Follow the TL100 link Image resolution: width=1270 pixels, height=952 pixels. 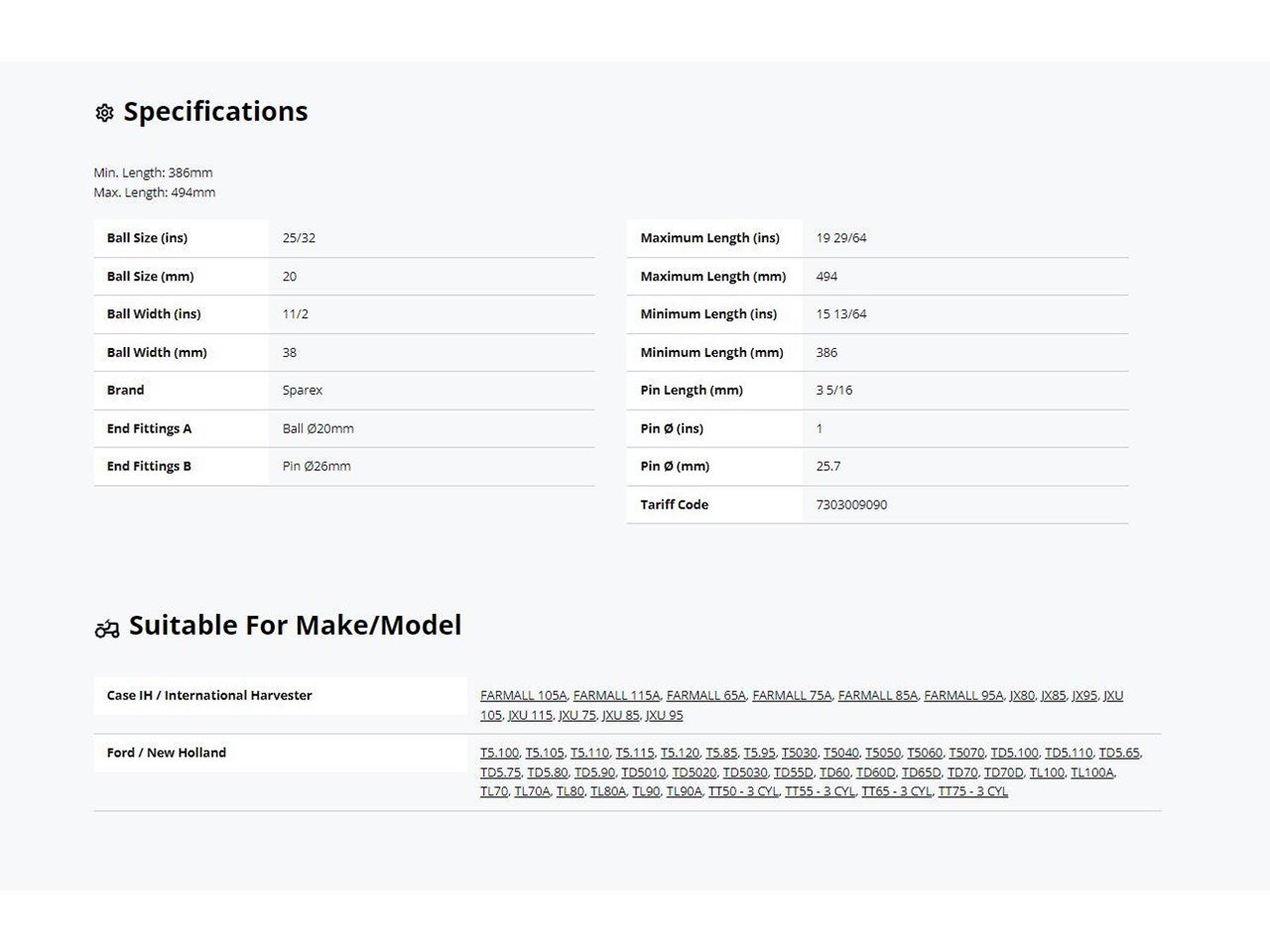pyautogui.click(x=1047, y=773)
